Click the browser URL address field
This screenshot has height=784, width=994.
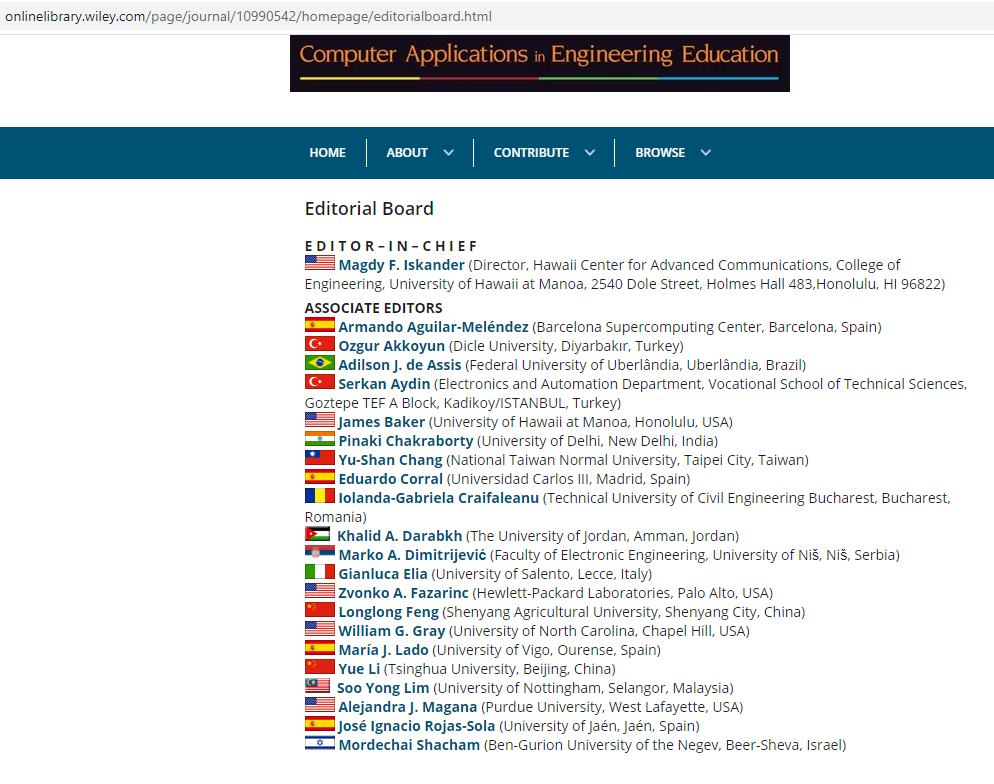(400, 17)
